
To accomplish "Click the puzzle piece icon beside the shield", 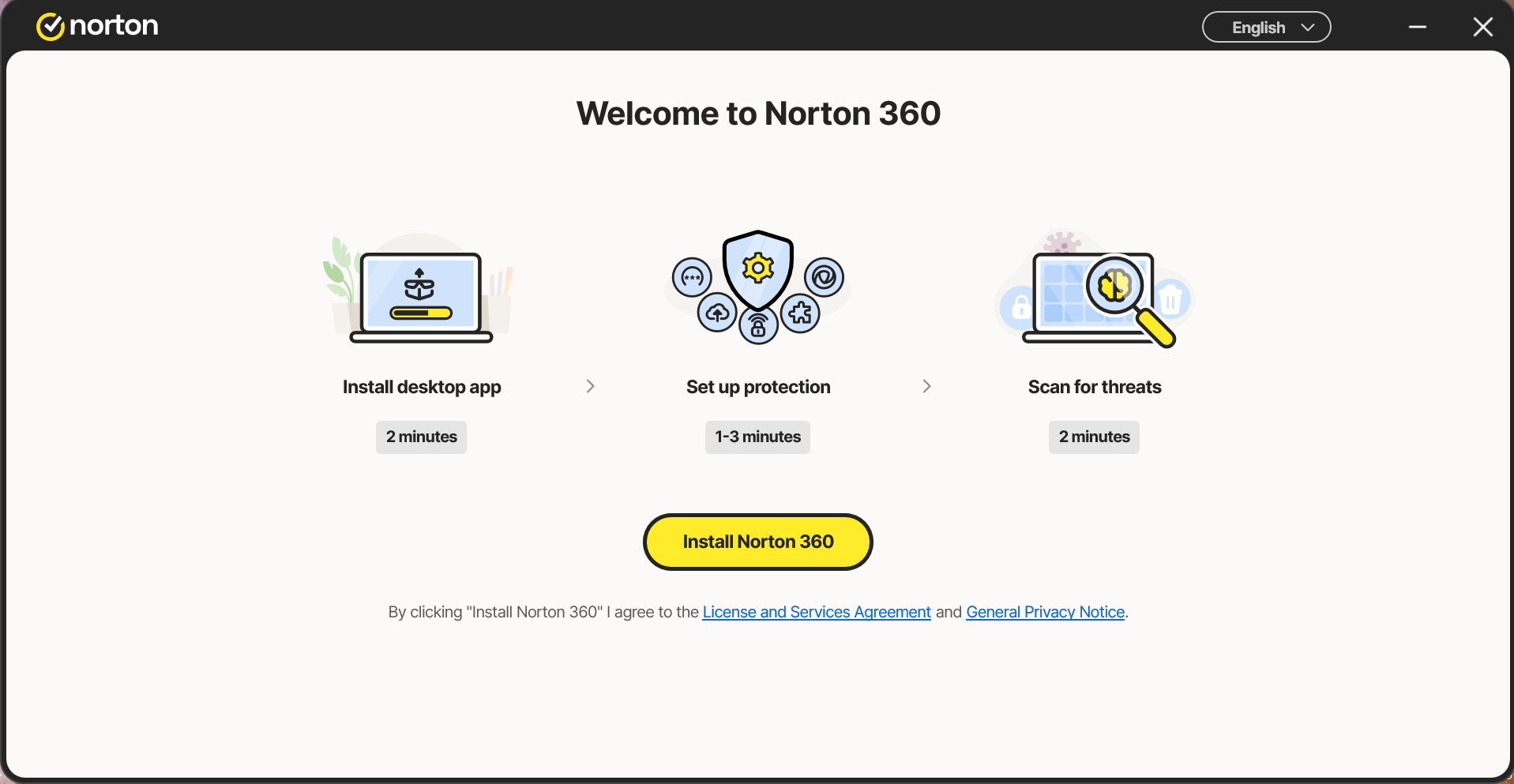I will tap(800, 312).
